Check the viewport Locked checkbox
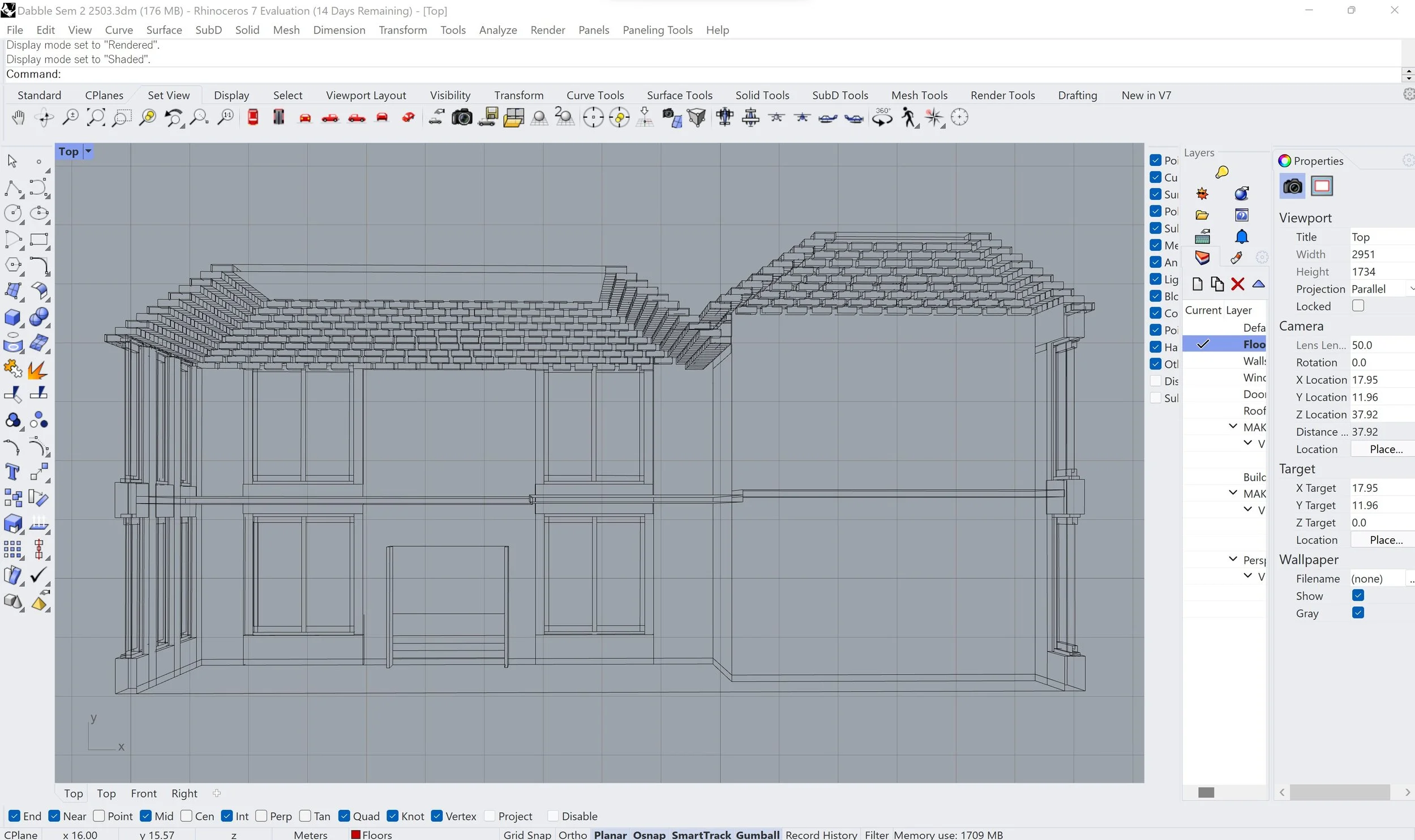This screenshot has height=840, width=1415. (x=1357, y=306)
